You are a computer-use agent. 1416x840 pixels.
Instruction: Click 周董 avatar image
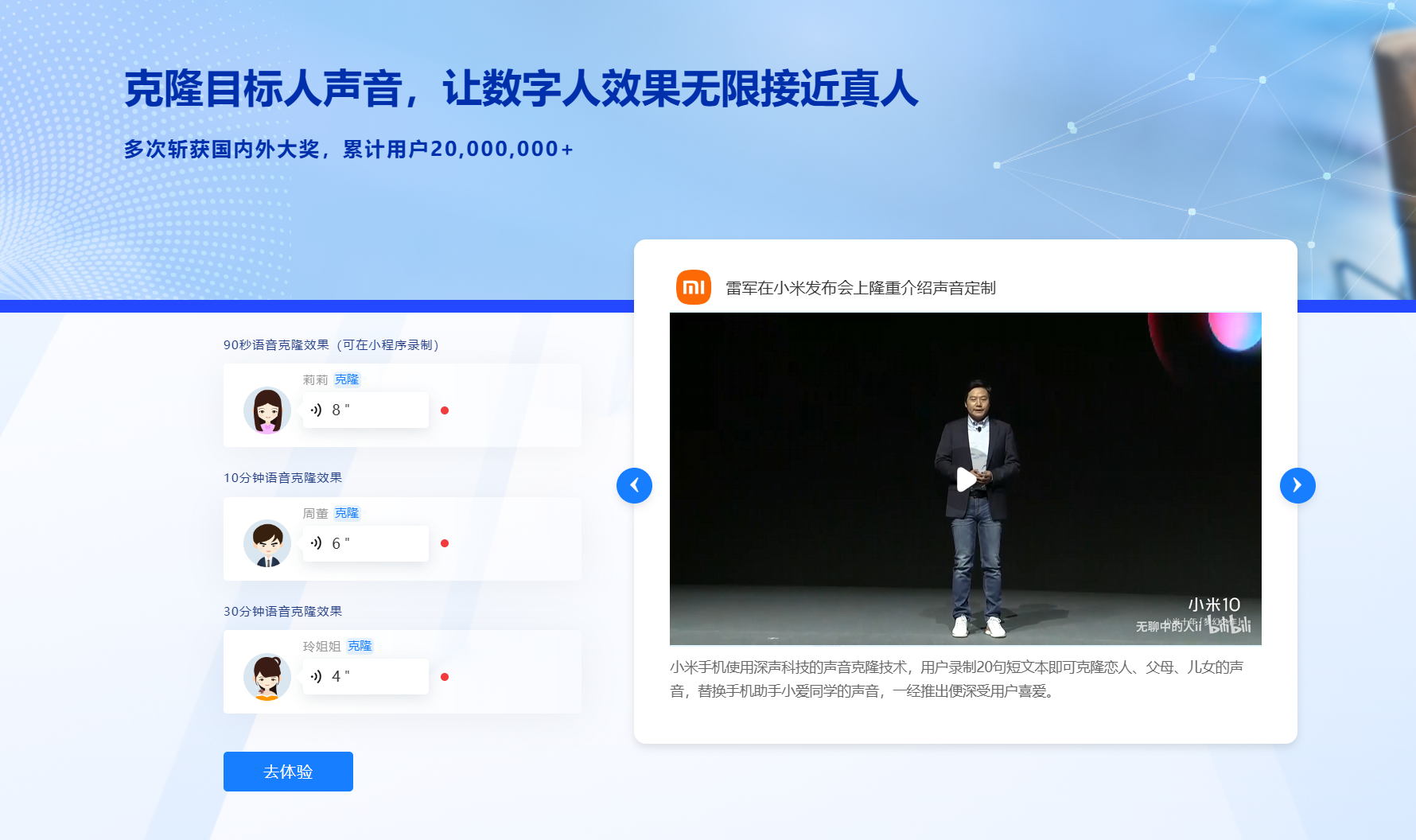pos(267,544)
